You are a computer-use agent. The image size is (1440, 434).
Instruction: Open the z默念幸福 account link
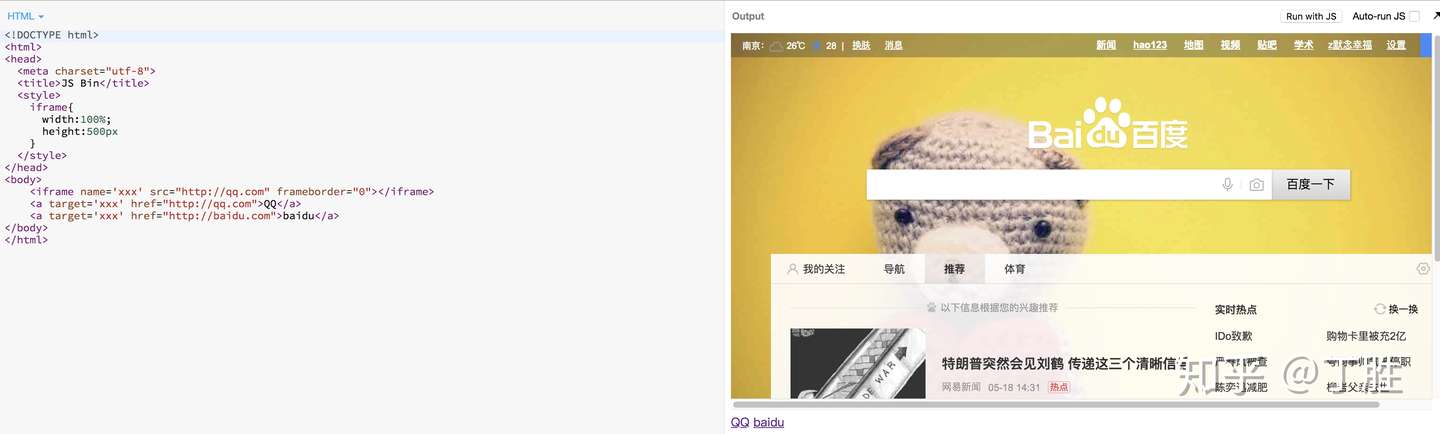click(x=1350, y=45)
